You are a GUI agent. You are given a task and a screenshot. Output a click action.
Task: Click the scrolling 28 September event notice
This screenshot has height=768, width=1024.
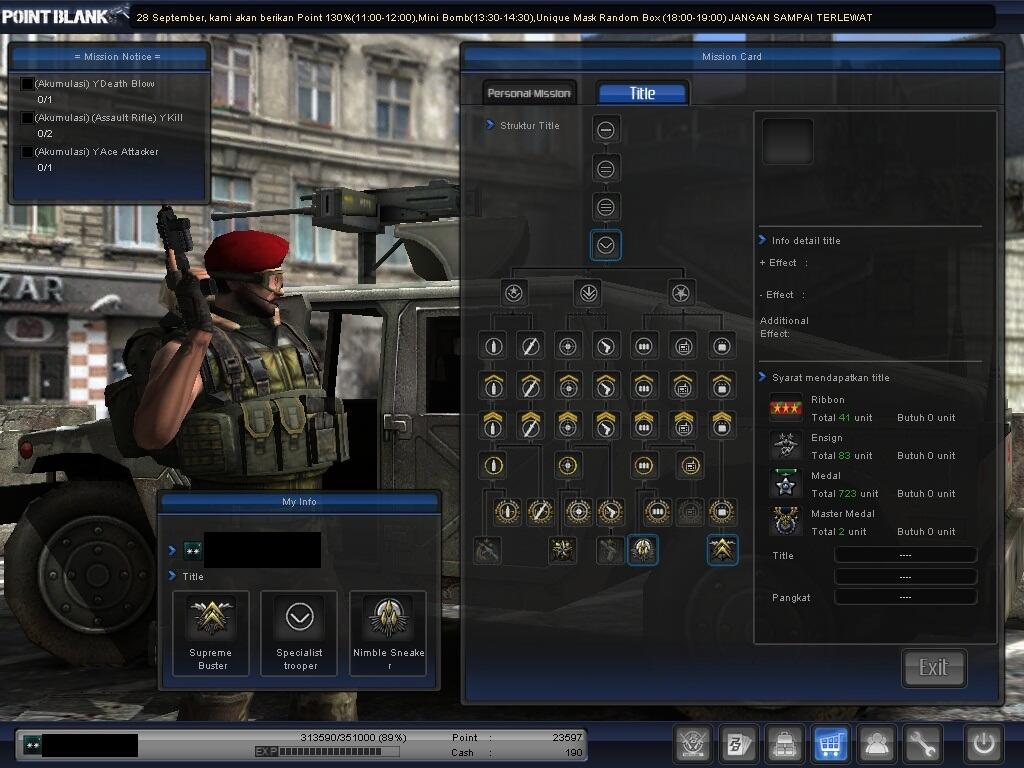[504, 18]
